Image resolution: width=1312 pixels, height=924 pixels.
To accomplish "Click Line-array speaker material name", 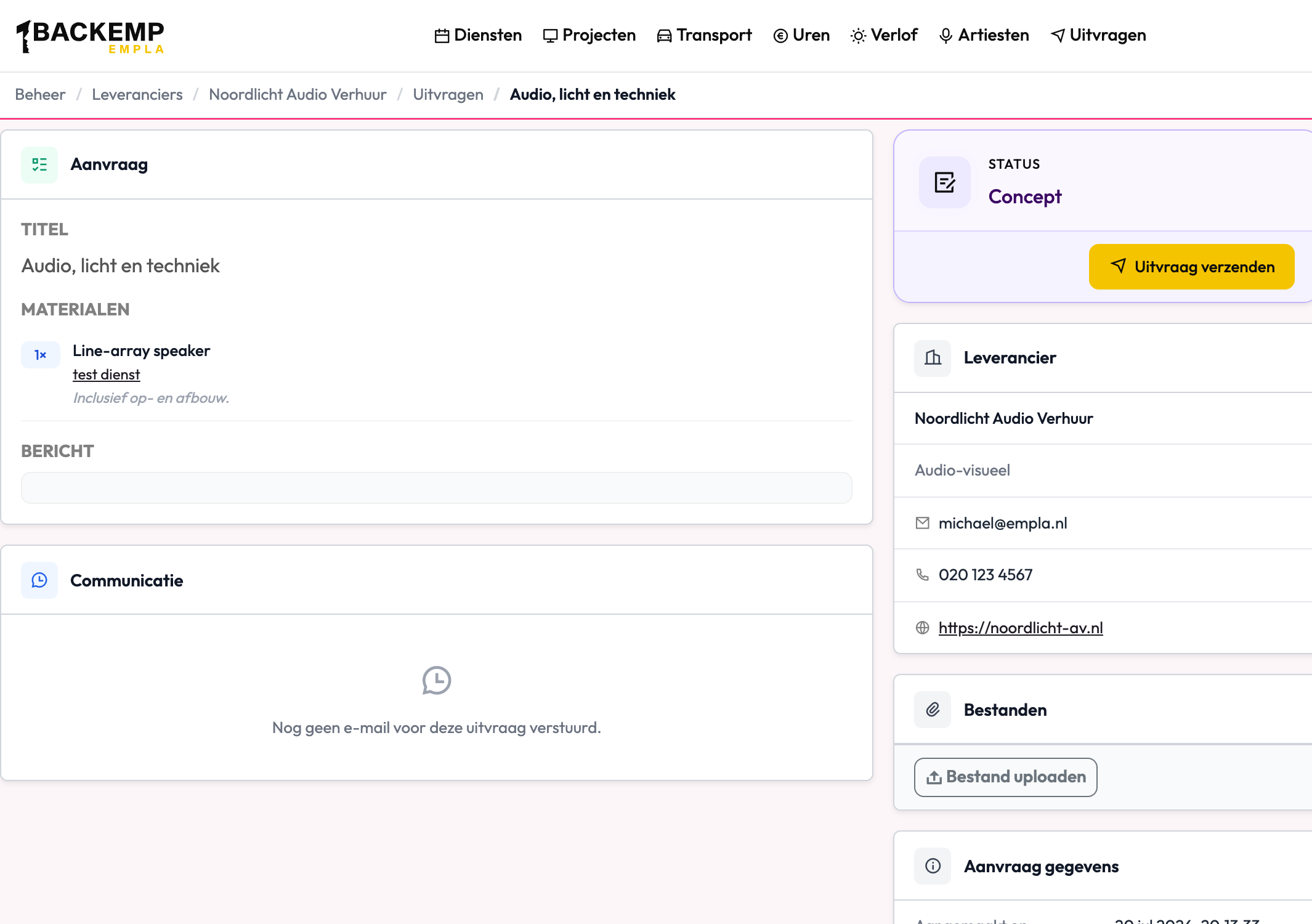I will click(x=141, y=351).
